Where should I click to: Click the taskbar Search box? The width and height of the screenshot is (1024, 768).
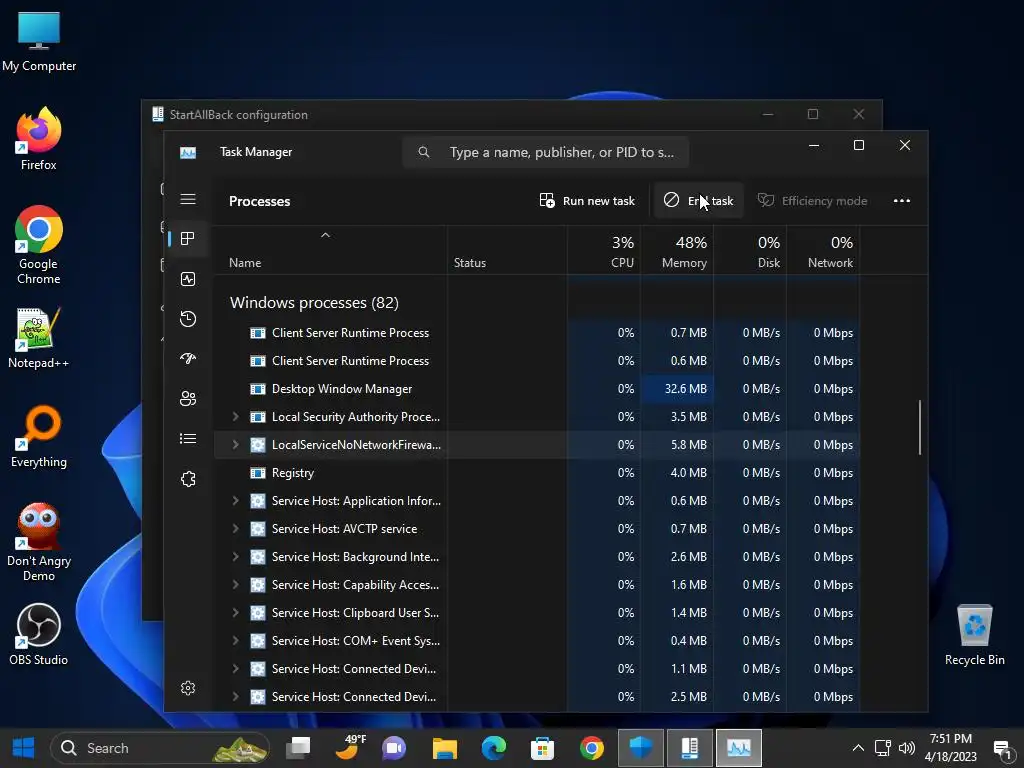click(x=159, y=748)
